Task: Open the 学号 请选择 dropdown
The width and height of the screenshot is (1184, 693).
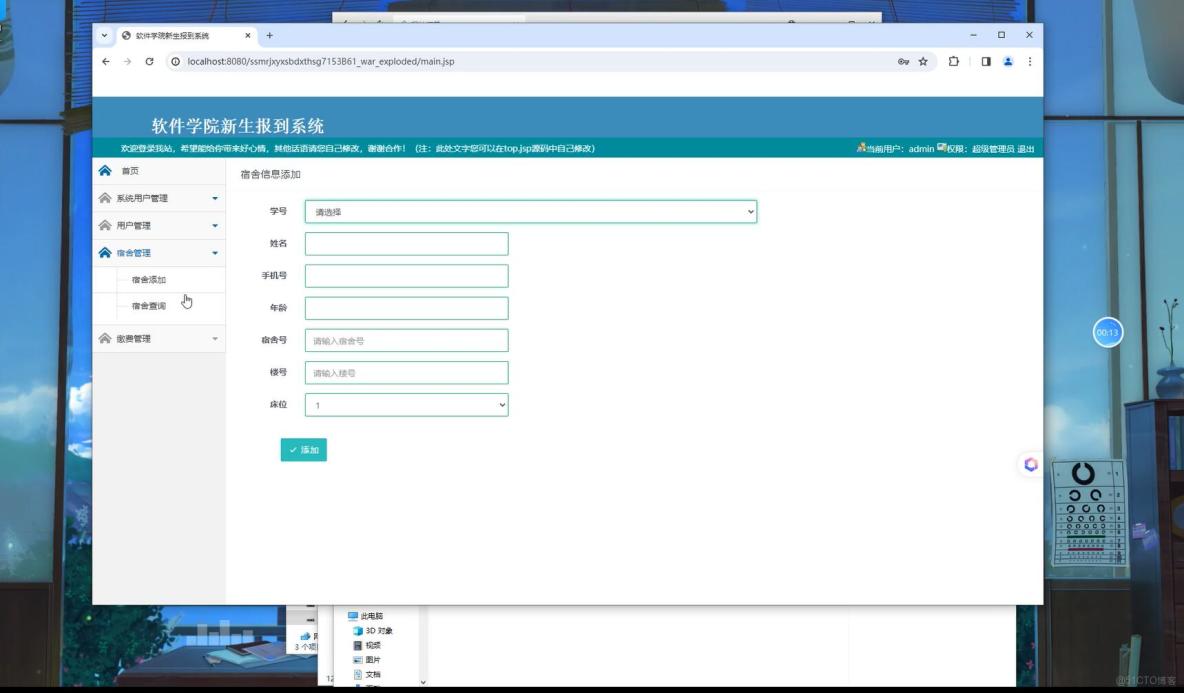Action: click(531, 211)
